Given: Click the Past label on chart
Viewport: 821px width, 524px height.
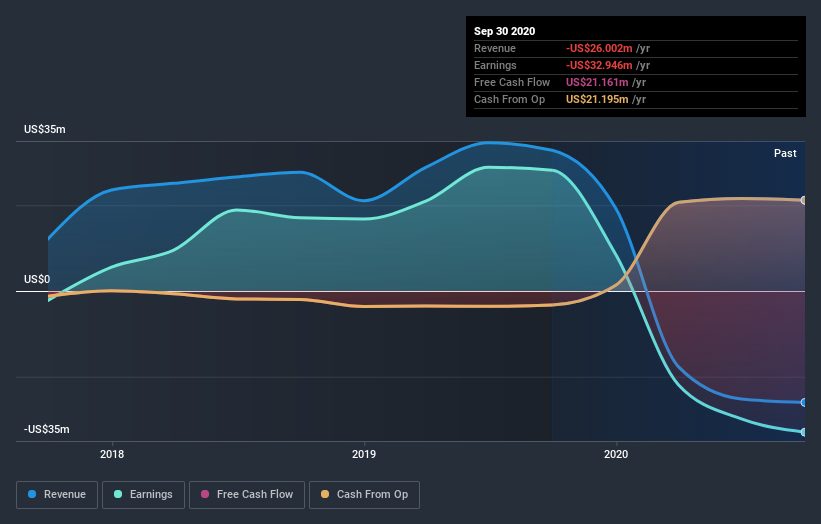Looking at the screenshot, I should click(785, 153).
